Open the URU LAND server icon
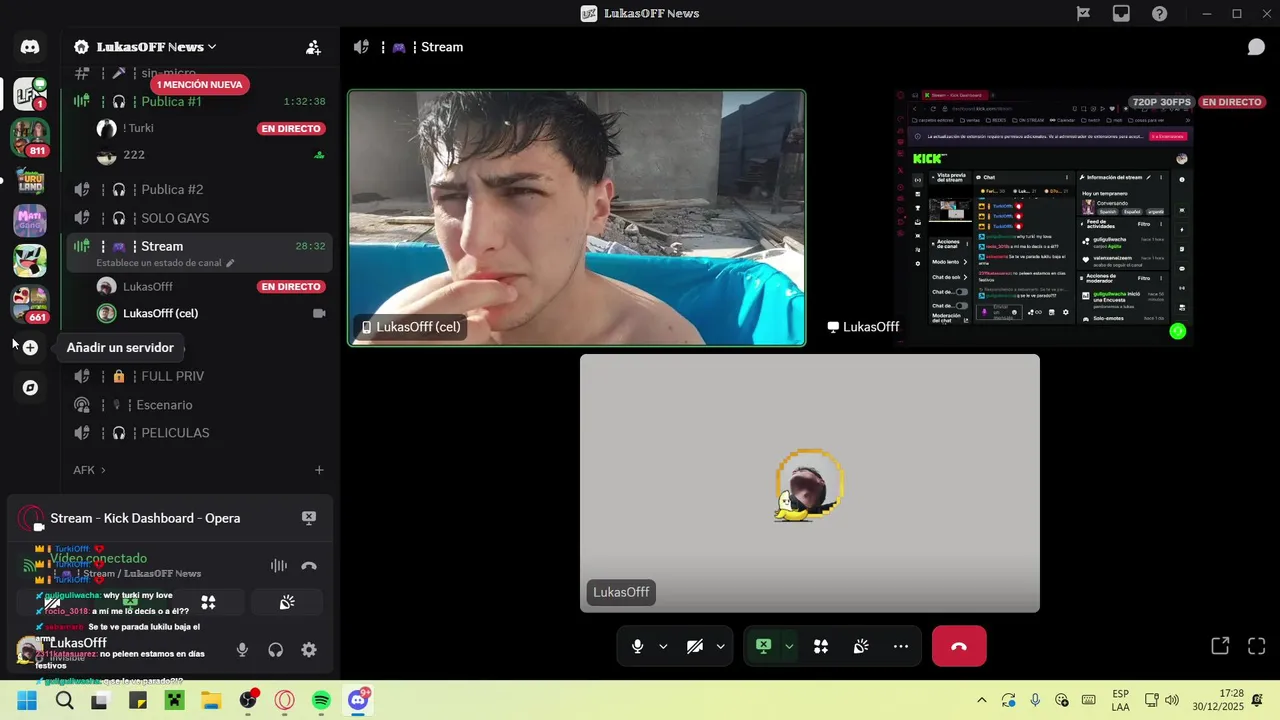Image resolution: width=1280 pixels, height=720 pixels. pyautogui.click(x=30, y=181)
